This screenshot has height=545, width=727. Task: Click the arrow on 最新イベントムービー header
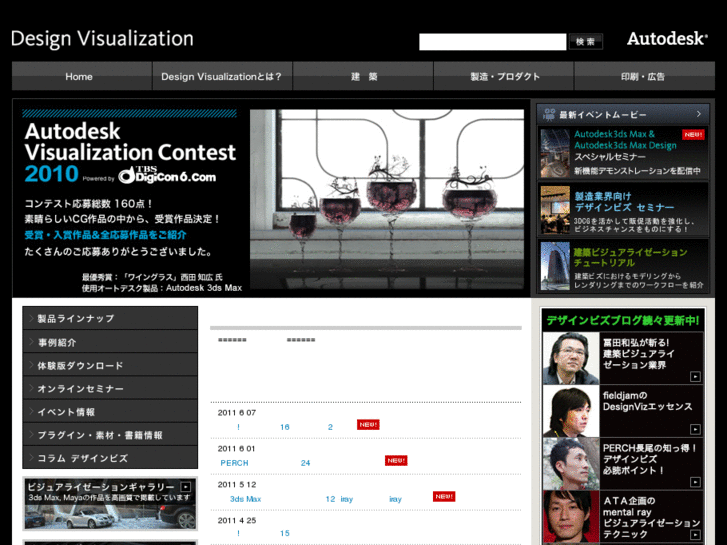pyautogui.click(x=699, y=114)
